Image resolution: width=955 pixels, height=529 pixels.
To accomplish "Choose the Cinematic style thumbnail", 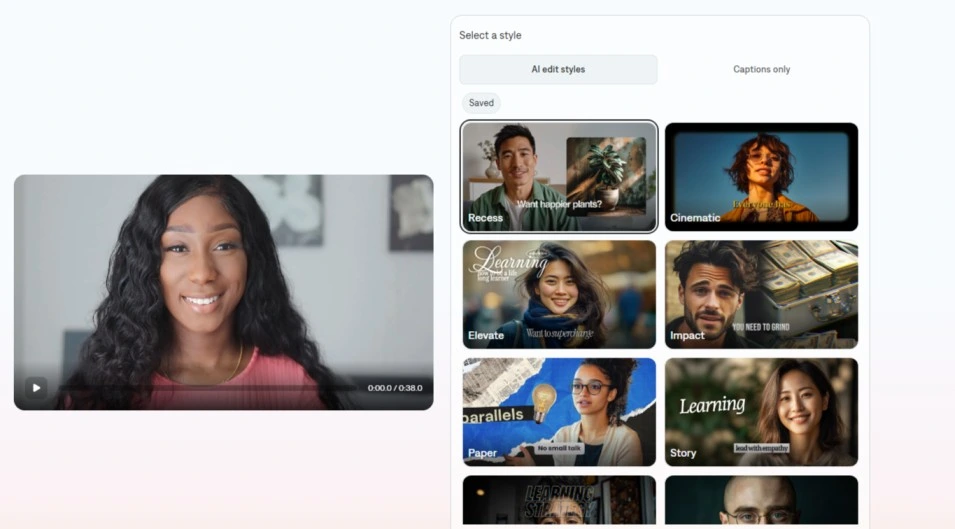I will (x=761, y=177).
